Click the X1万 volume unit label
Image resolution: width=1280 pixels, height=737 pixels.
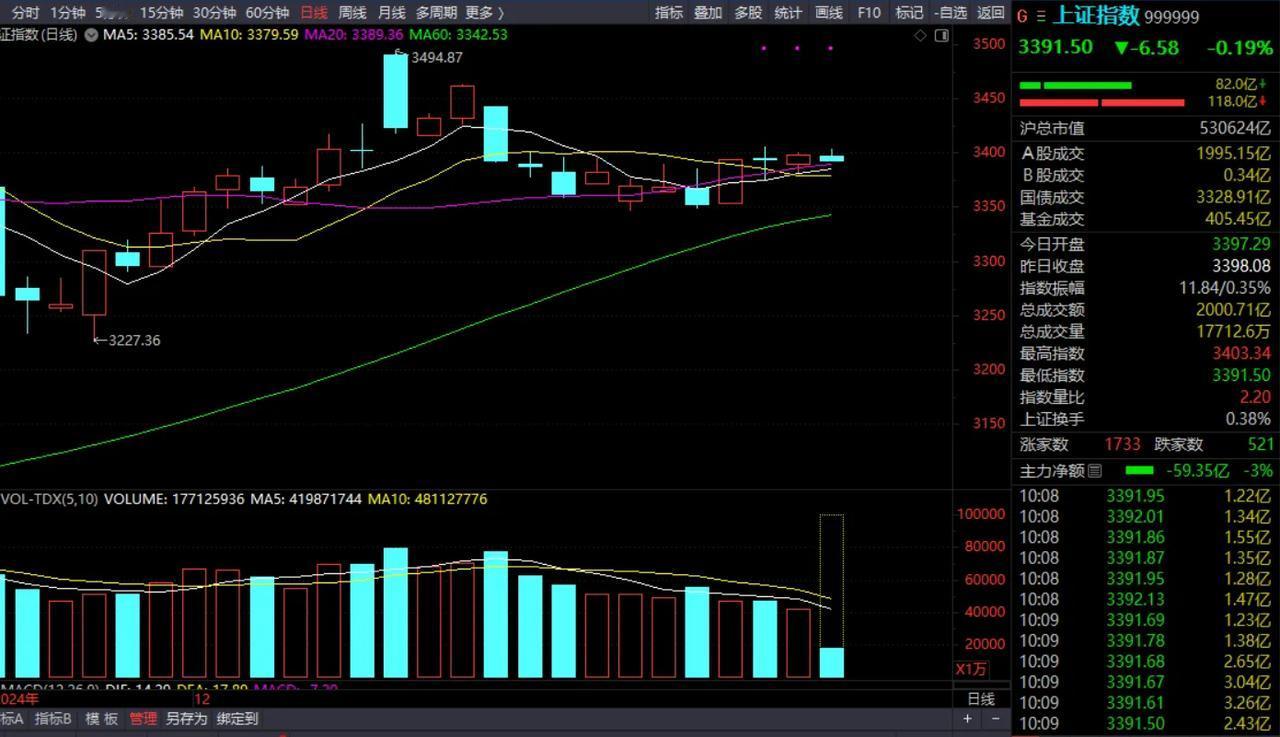click(x=972, y=669)
